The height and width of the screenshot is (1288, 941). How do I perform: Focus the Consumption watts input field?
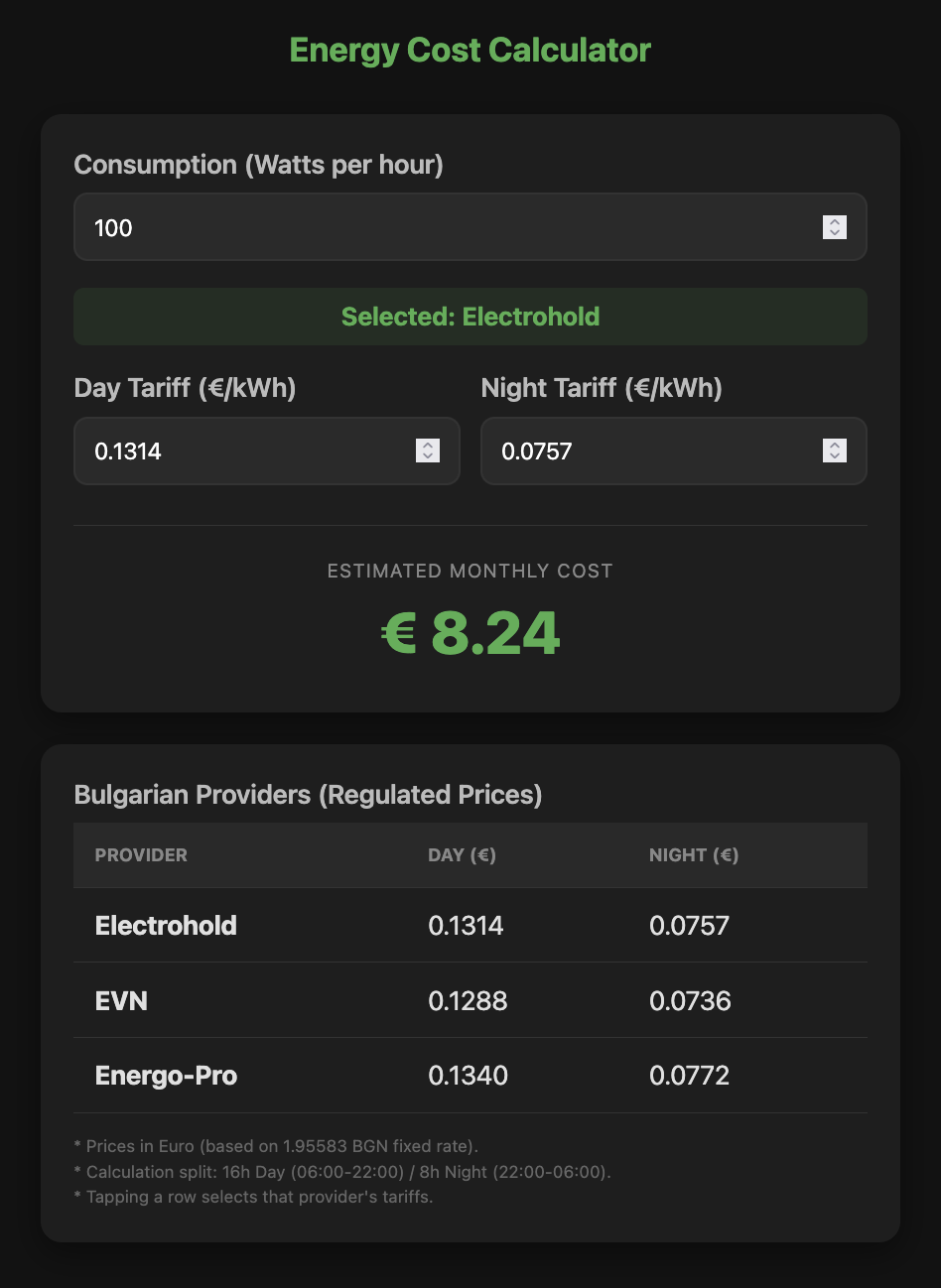447,227
